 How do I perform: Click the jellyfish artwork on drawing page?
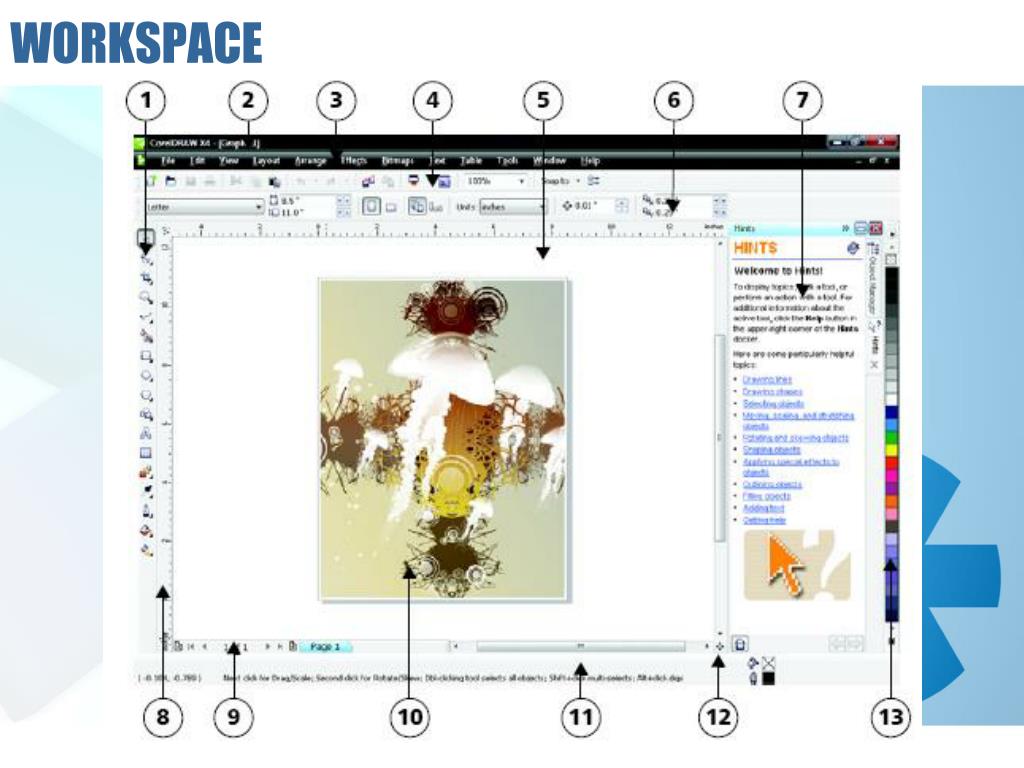[444, 439]
